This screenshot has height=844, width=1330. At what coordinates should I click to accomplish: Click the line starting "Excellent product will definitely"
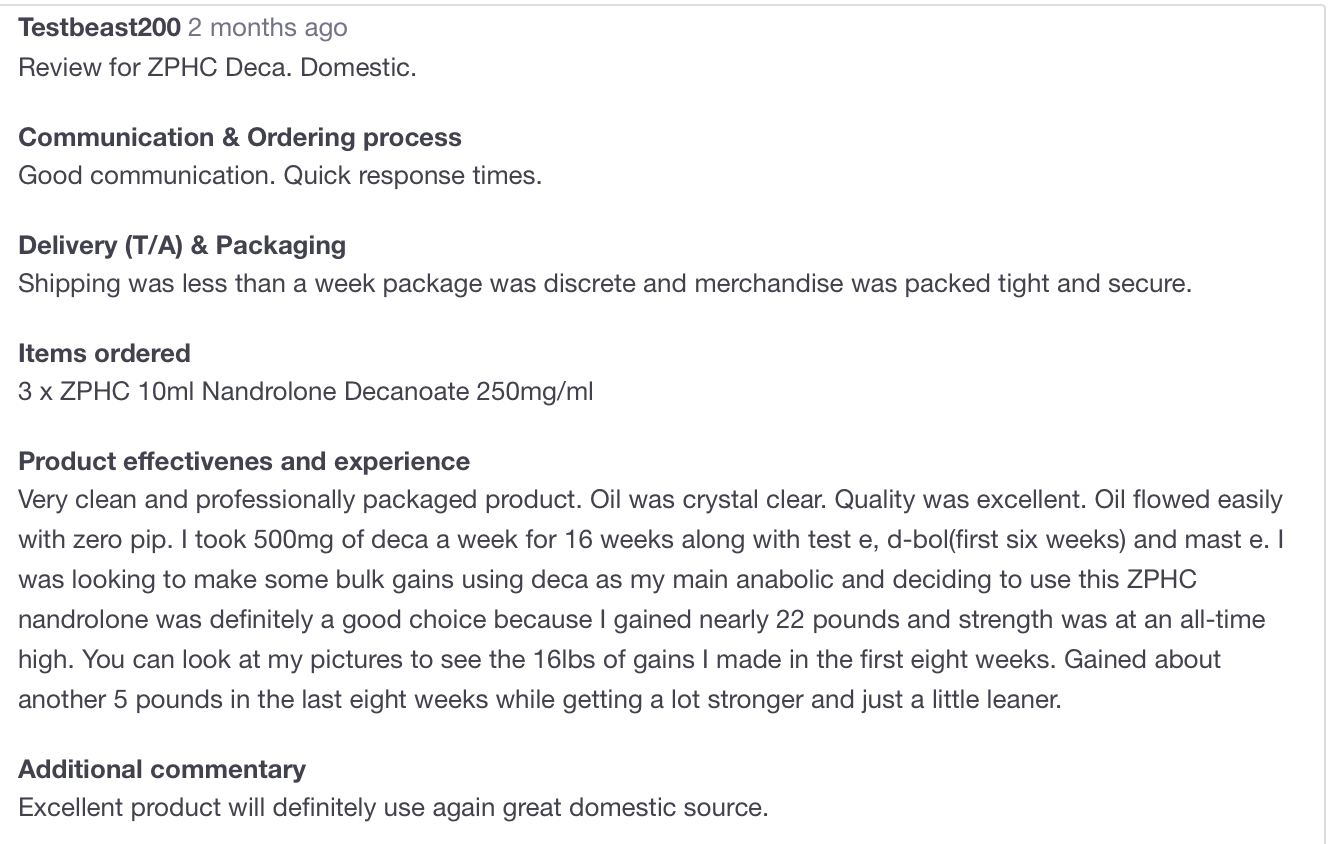[x=393, y=808]
